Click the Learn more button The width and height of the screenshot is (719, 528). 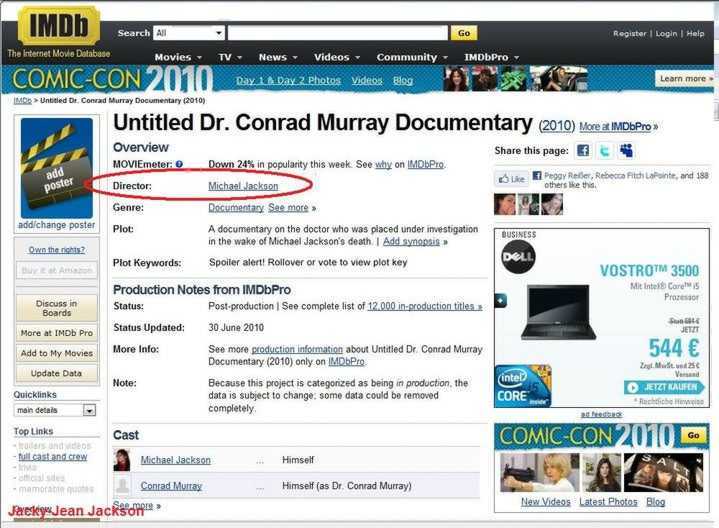tap(685, 79)
